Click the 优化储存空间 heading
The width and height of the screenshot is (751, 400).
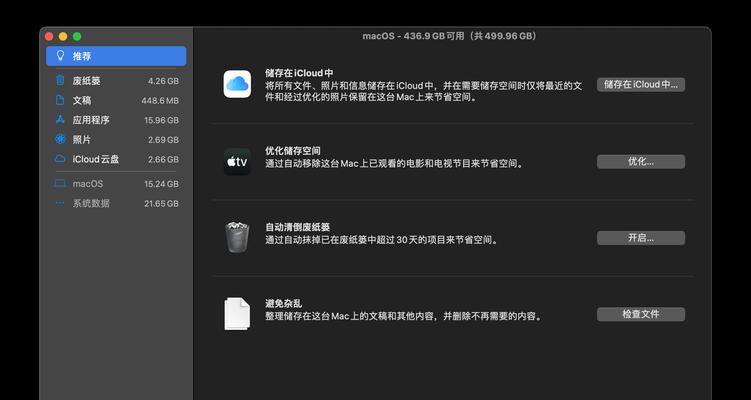point(293,150)
